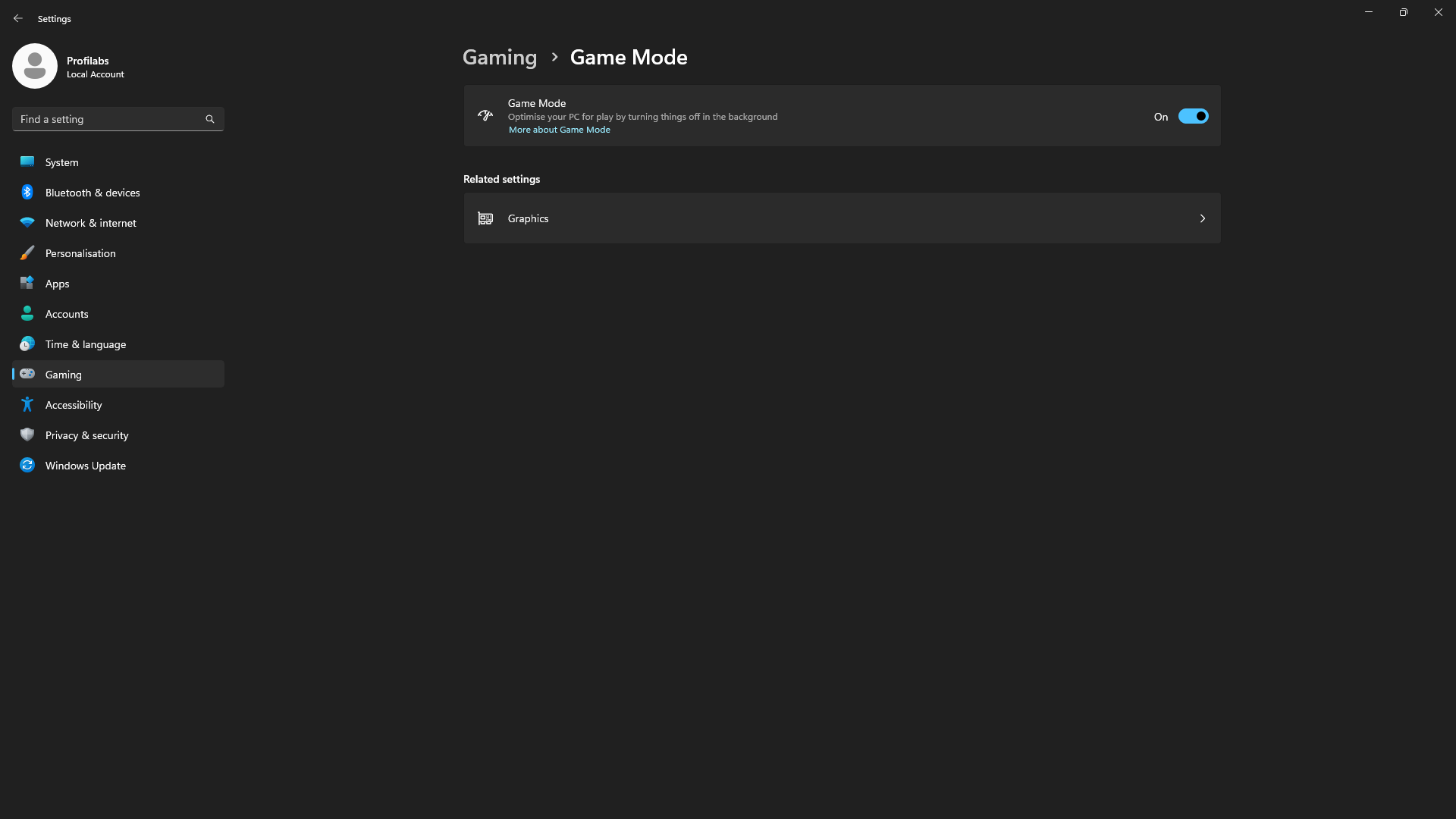Open System settings category

tap(118, 162)
